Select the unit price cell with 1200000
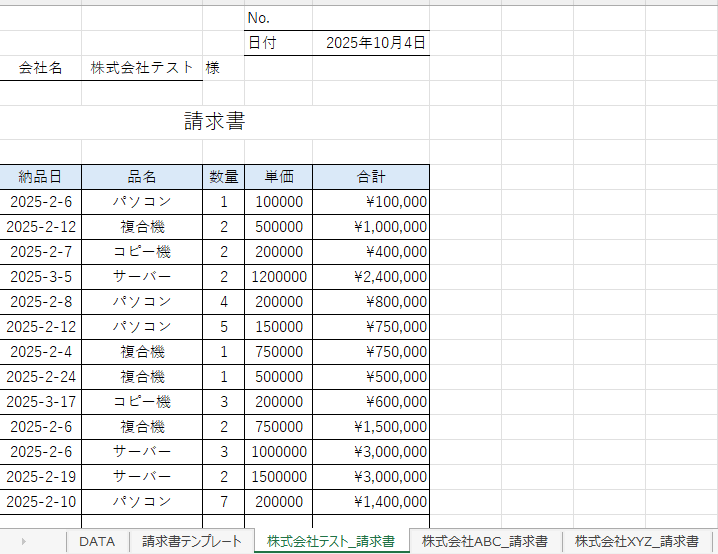The height and width of the screenshot is (554, 718). (x=278, y=276)
